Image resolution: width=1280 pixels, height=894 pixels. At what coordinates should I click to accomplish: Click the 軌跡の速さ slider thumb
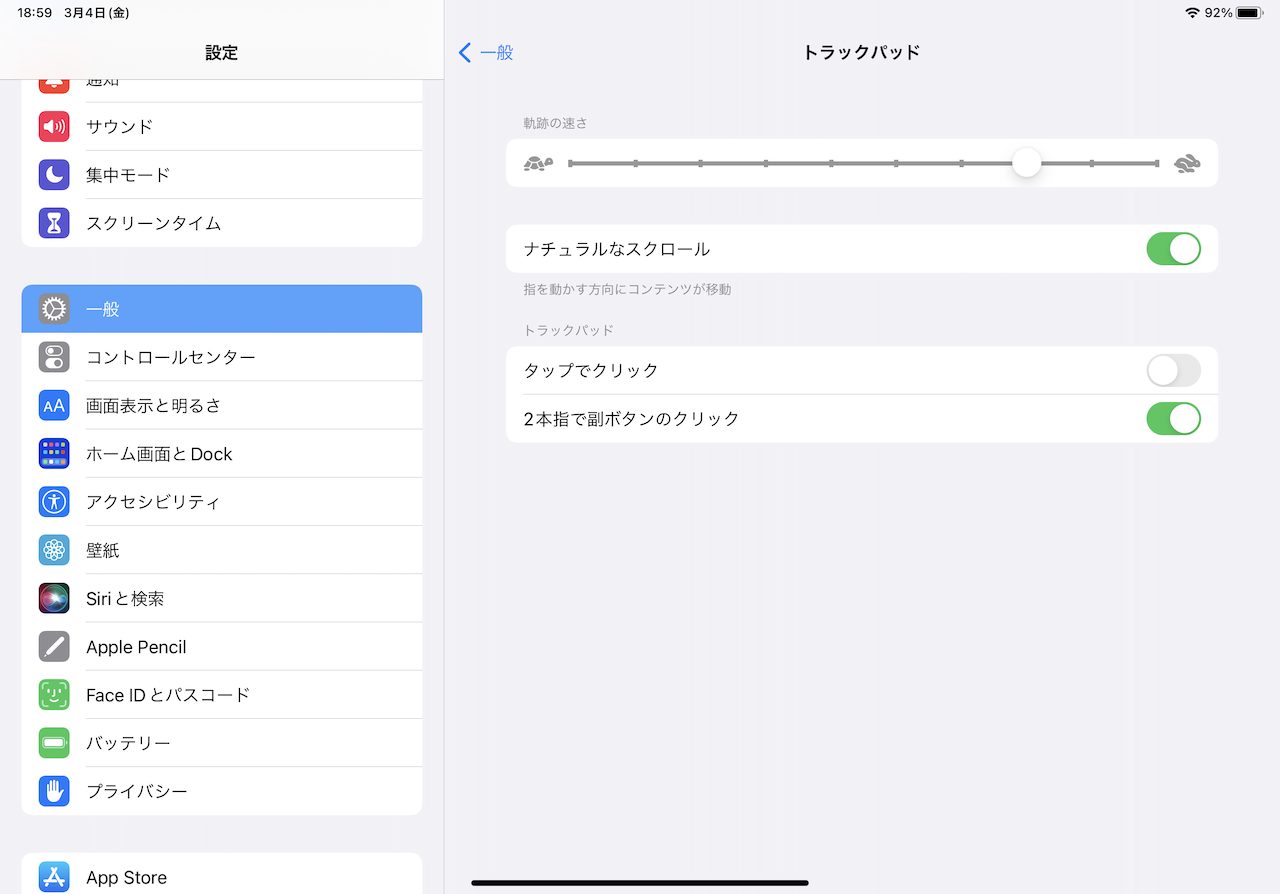tap(1026, 163)
